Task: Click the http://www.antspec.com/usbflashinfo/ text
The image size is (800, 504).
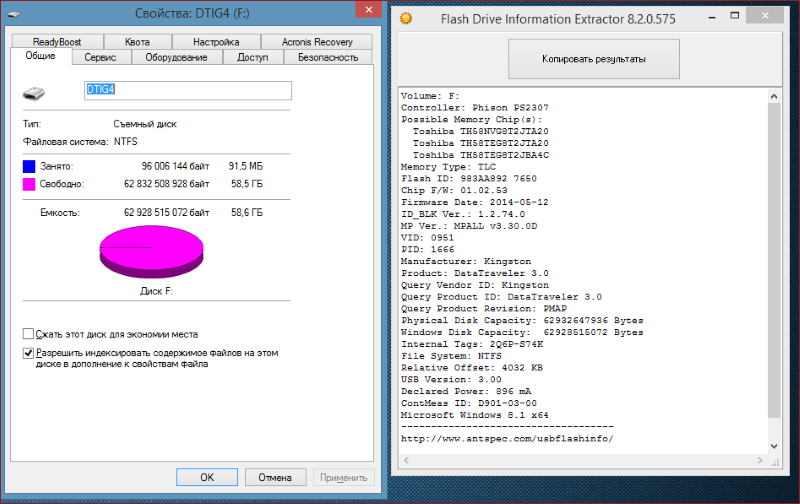Action: [x=507, y=439]
